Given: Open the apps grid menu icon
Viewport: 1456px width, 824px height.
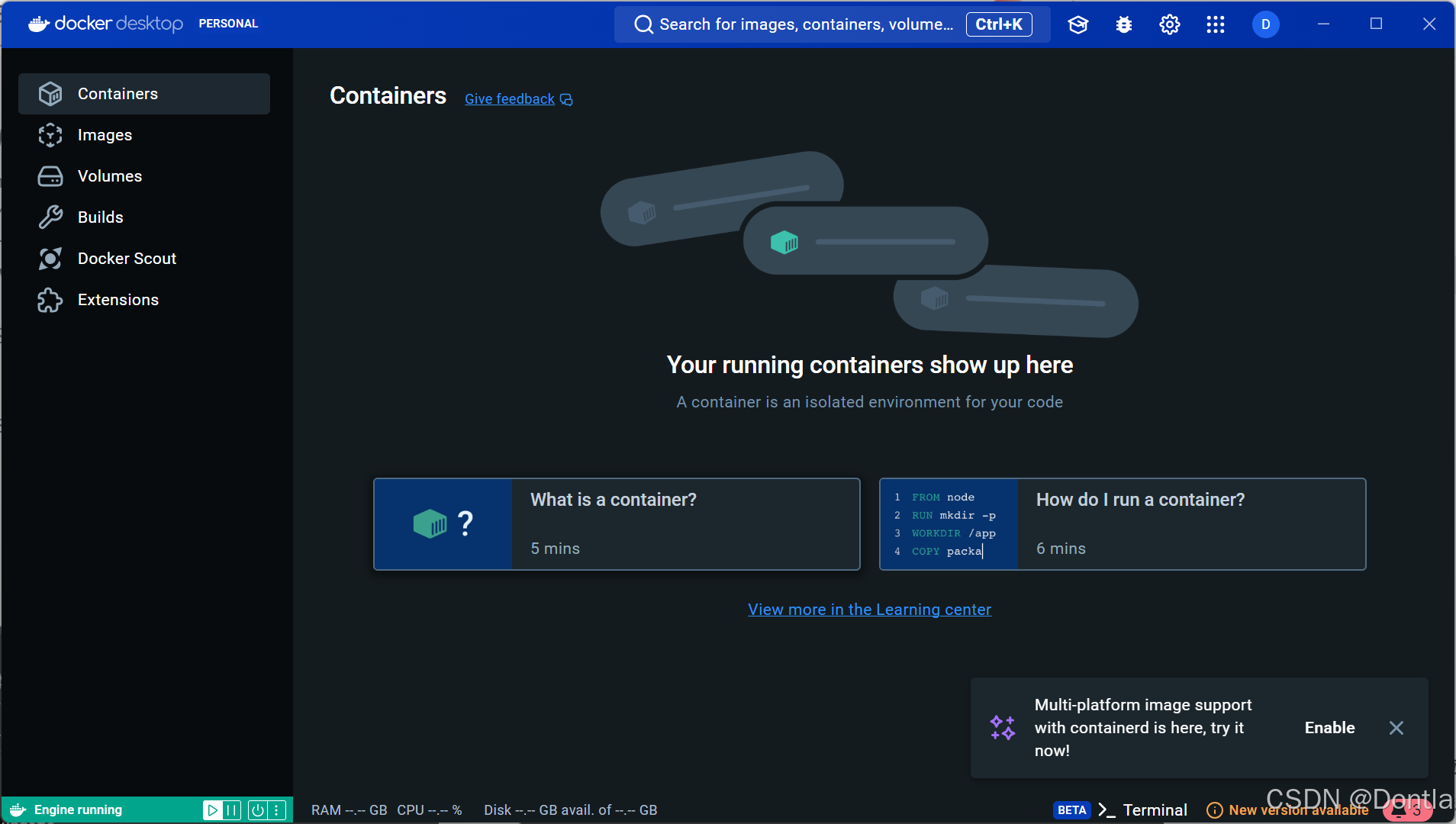Looking at the screenshot, I should [1215, 24].
